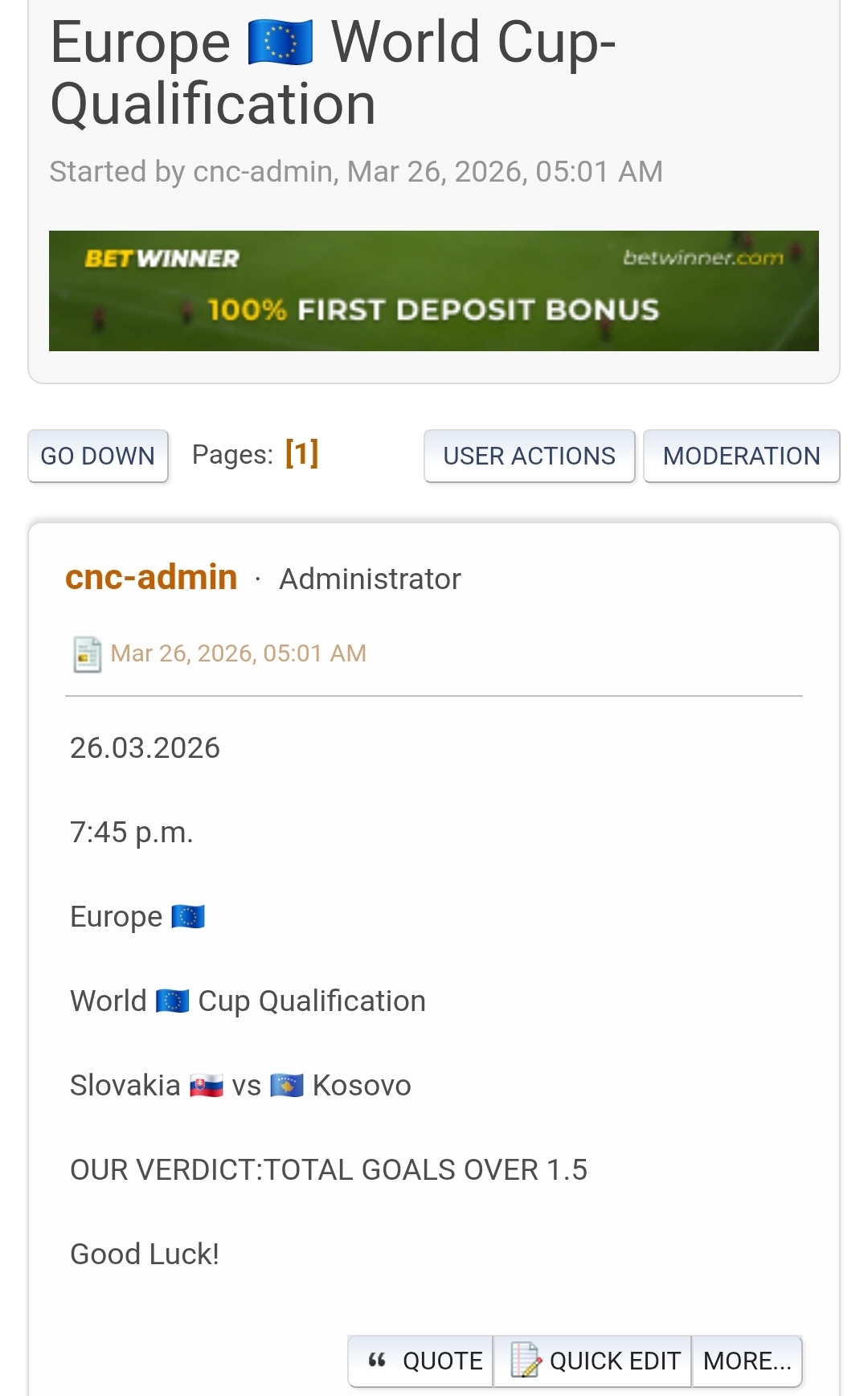Screen dimensions: 868x1396
Task: Open cnc-admin's profile link
Action: (x=151, y=578)
